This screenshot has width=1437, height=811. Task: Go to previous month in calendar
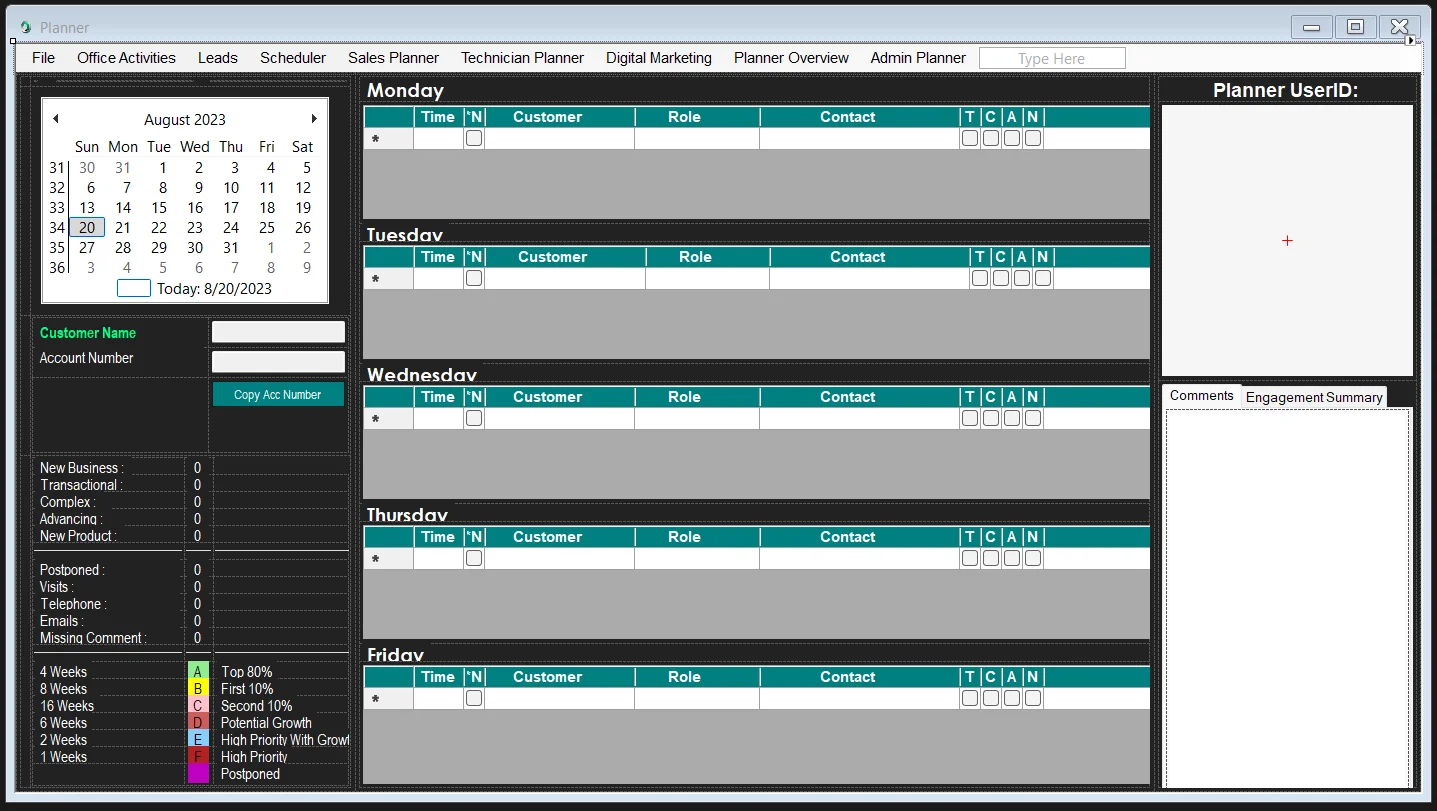(56, 119)
